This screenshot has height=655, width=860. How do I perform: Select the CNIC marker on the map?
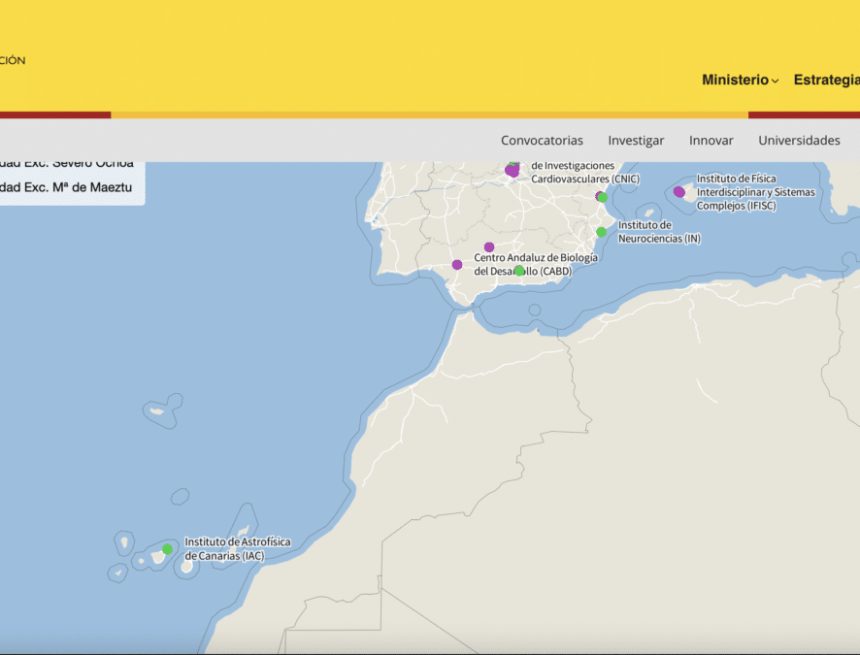513,170
